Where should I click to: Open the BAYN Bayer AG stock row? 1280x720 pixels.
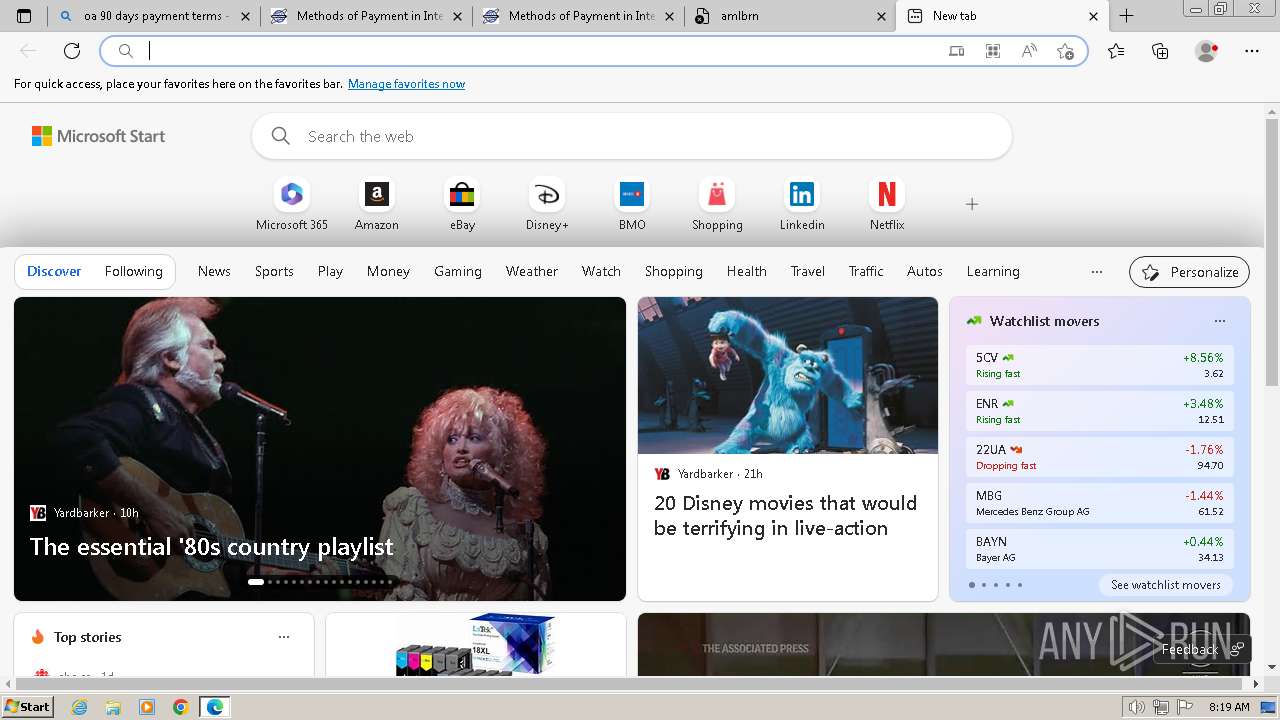[1100, 549]
